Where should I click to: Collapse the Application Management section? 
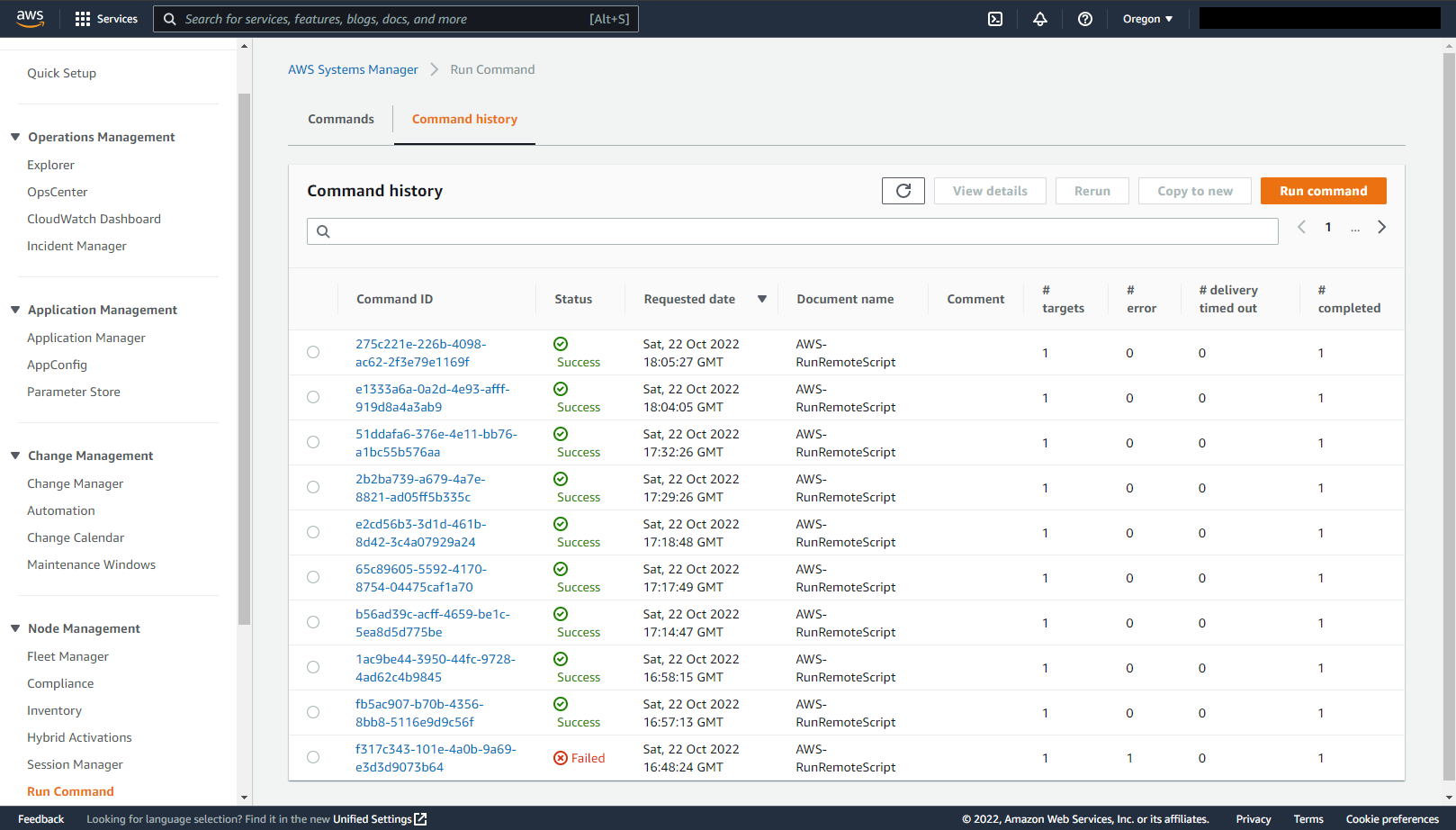[x=15, y=310]
